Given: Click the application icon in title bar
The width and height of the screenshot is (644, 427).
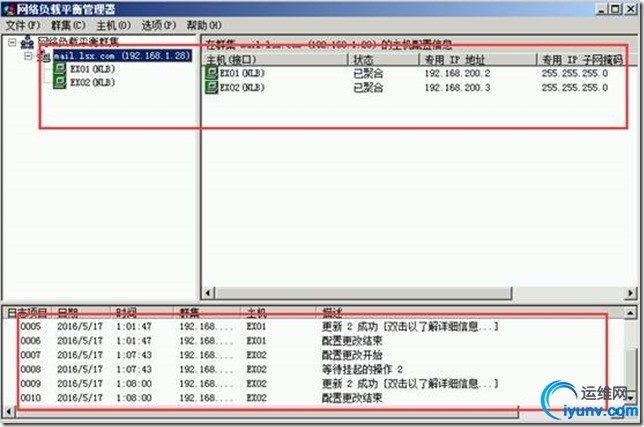Looking at the screenshot, I should pyautogui.click(x=8, y=9).
